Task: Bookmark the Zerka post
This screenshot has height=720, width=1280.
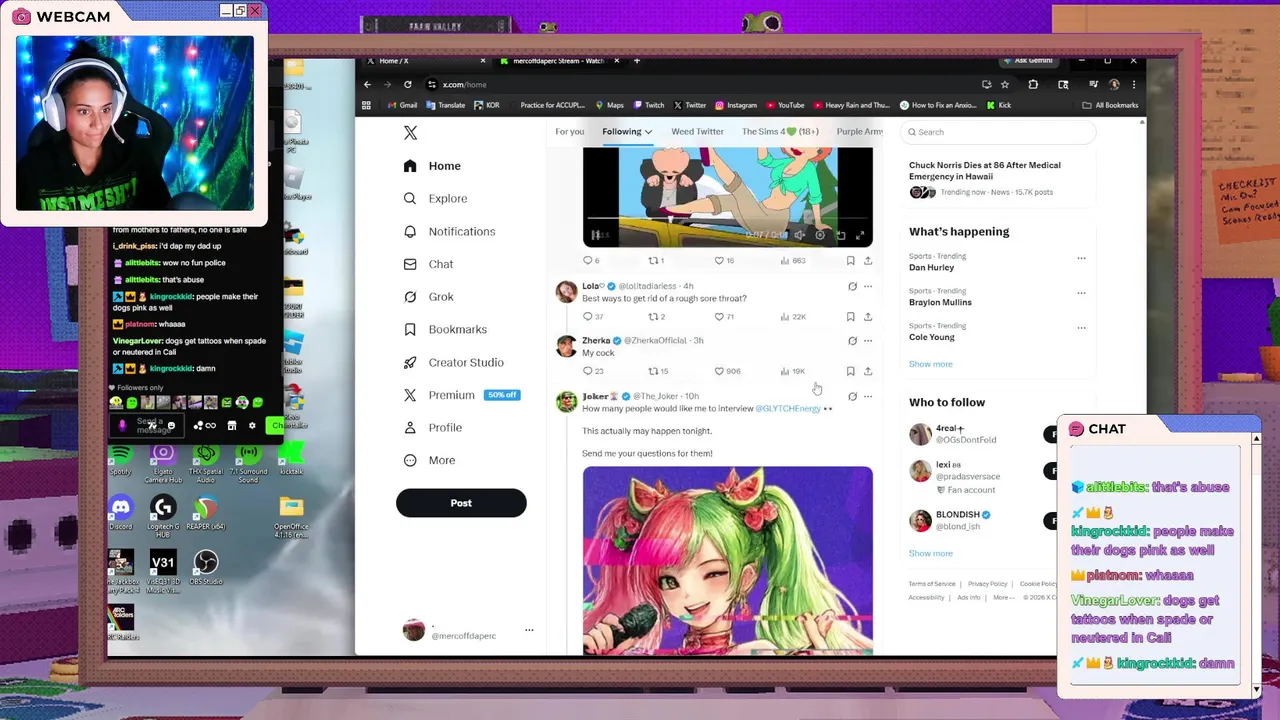Action: 850,371
